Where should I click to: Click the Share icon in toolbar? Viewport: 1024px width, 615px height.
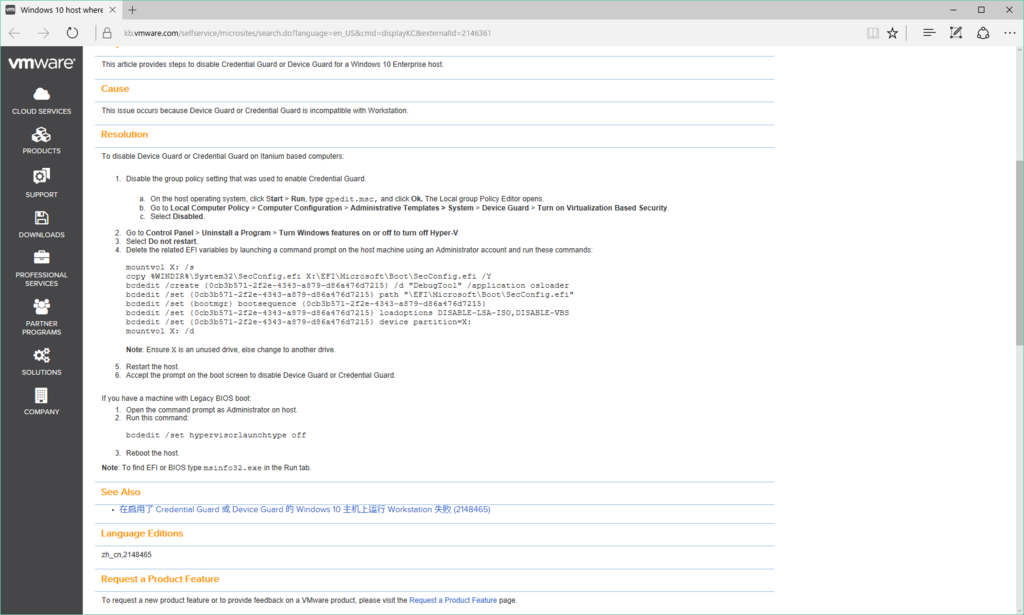[983, 33]
